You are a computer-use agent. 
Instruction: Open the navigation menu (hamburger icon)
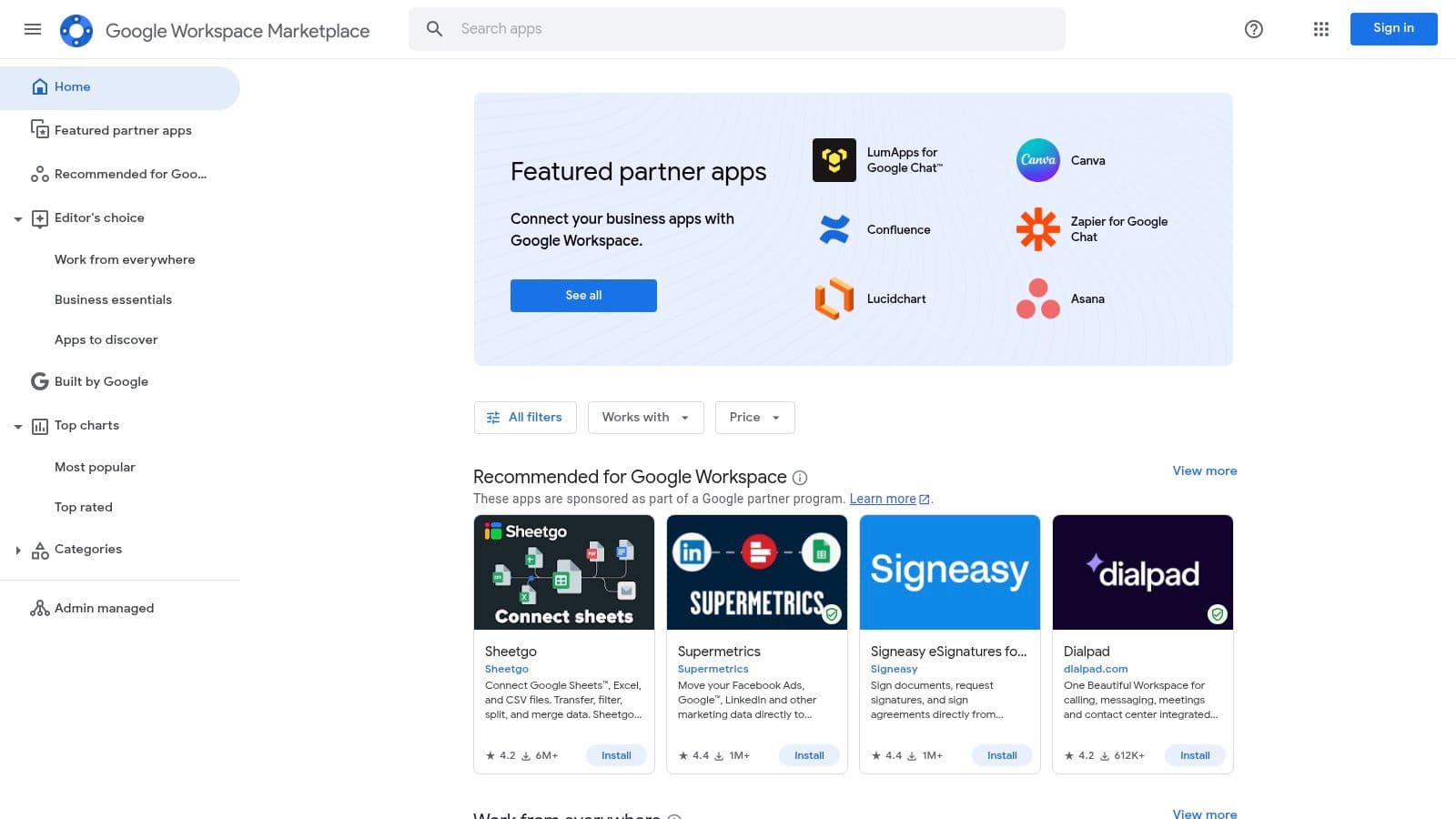point(33,29)
